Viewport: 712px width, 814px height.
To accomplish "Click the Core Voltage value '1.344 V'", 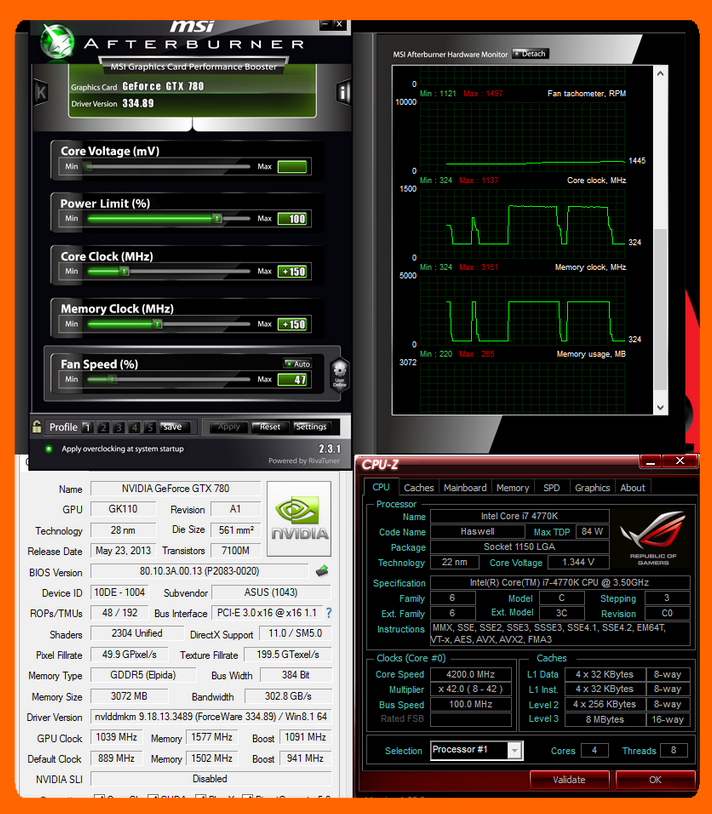I will [x=578, y=562].
